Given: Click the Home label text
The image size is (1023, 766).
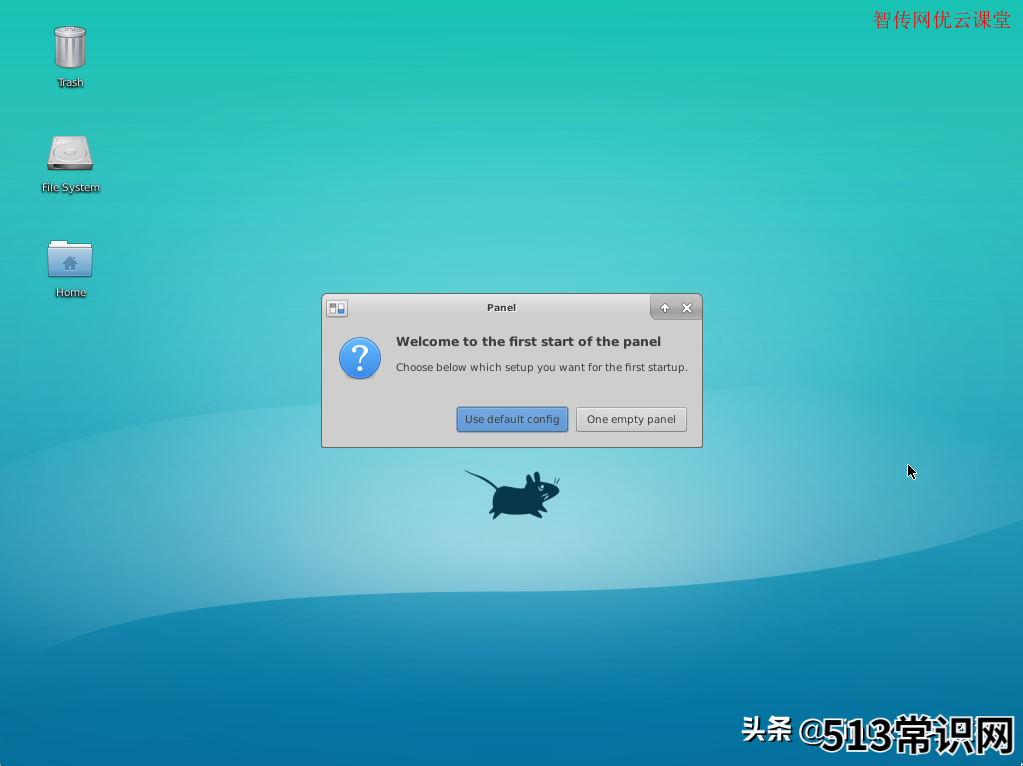Looking at the screenshot, I should point(70,292).
